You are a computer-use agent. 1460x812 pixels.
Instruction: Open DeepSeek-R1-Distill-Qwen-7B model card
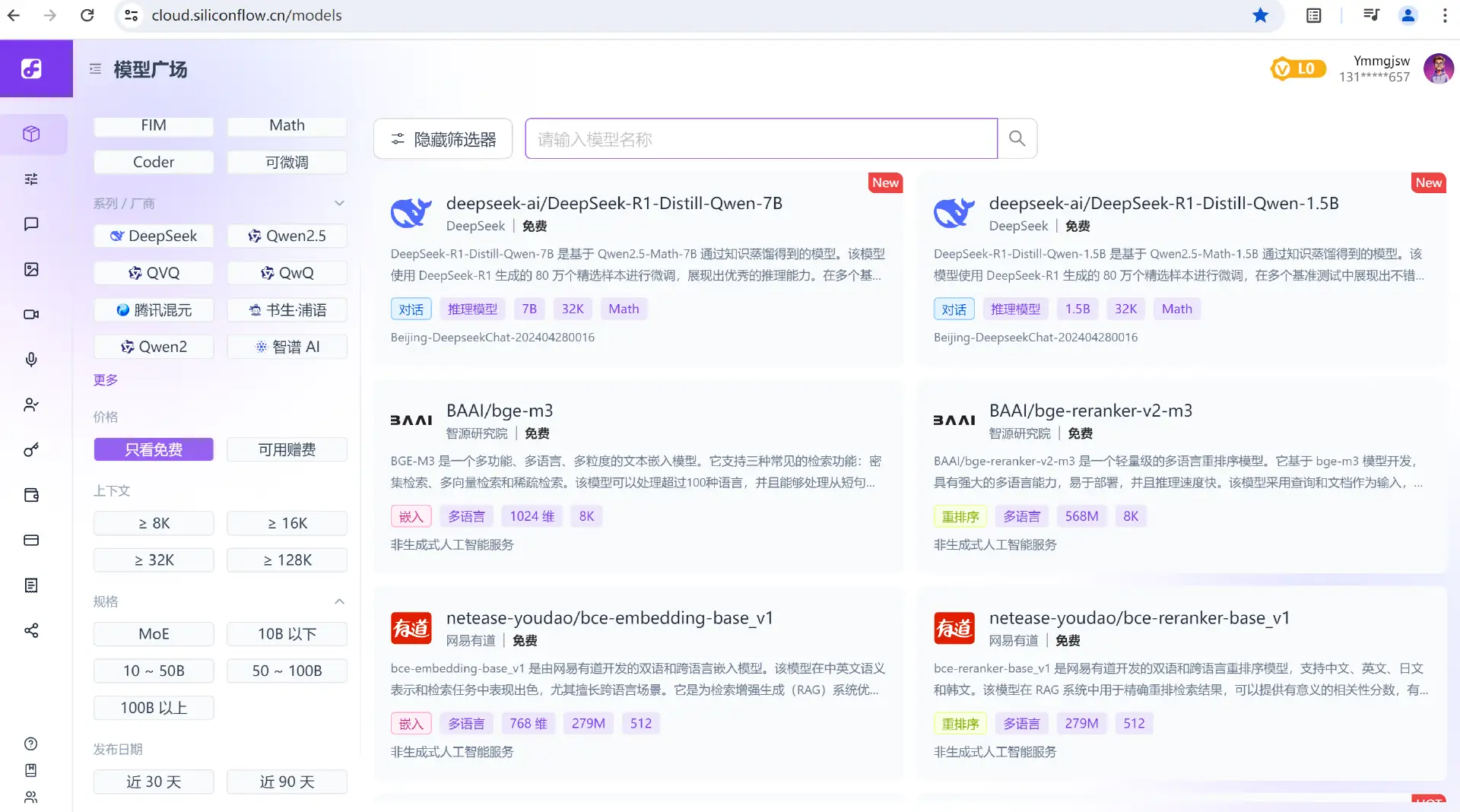(638, 269)
